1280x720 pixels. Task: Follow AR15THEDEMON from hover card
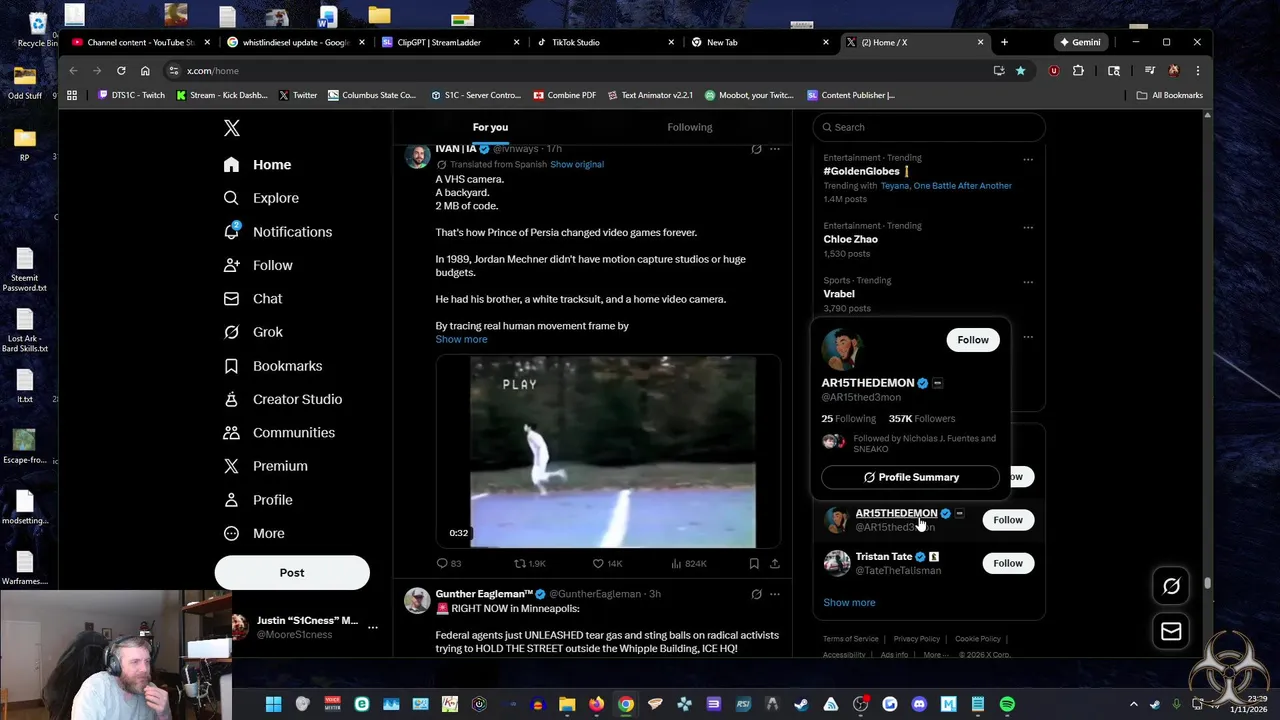[x=972, y=340]
